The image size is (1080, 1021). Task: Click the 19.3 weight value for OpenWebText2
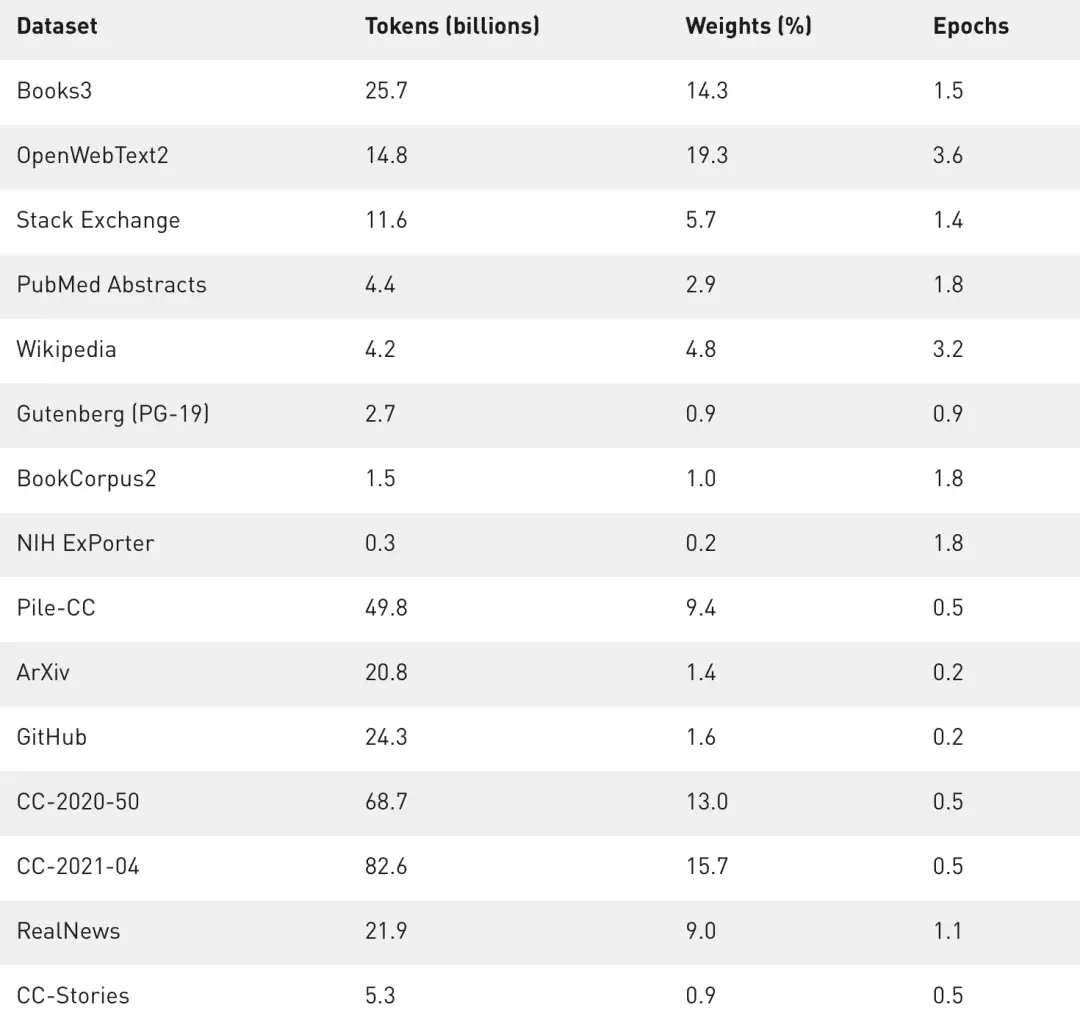[x=706, y=155]
